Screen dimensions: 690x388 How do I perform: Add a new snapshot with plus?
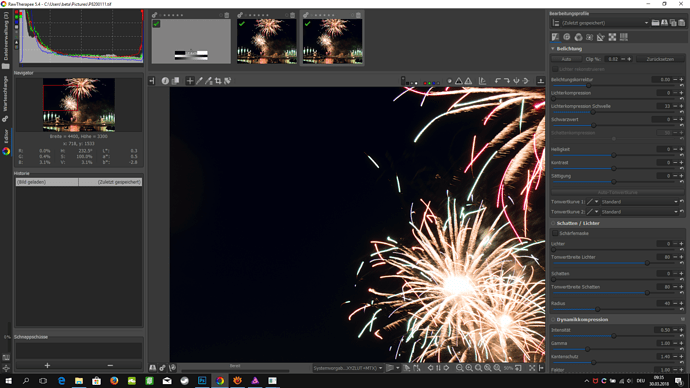click(x=47, y=366)
